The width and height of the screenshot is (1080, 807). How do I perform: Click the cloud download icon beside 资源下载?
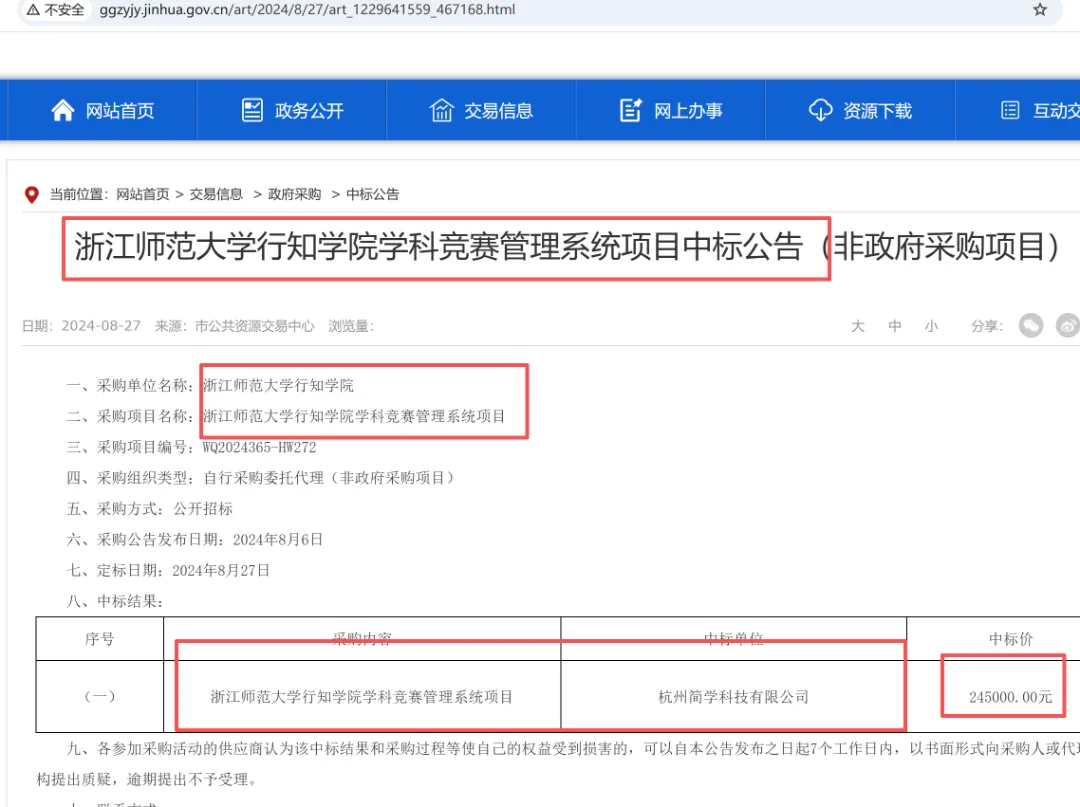(820, 110)
